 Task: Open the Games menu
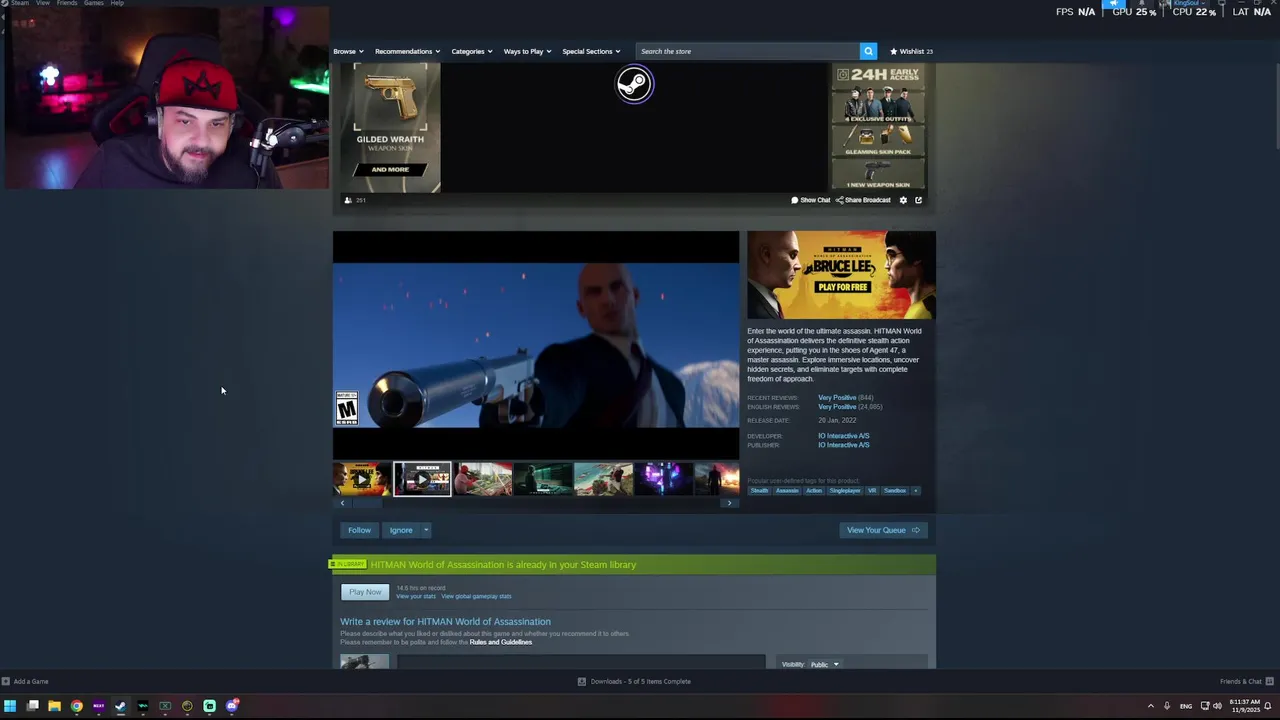(93, 3)
